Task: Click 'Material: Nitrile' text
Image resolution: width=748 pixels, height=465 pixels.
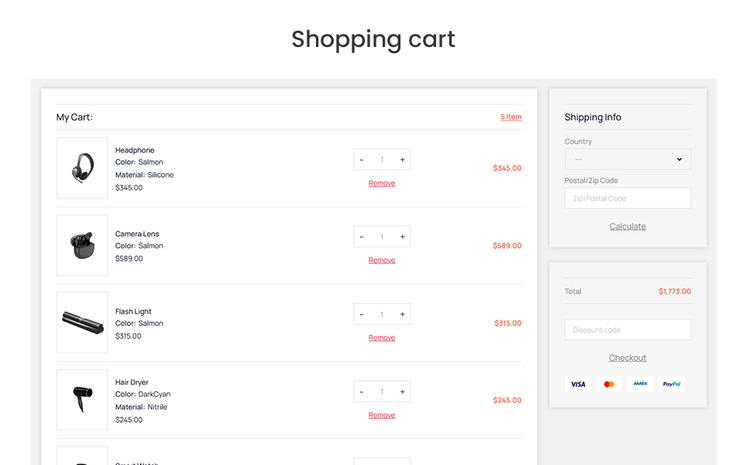Action: [141, 407]
